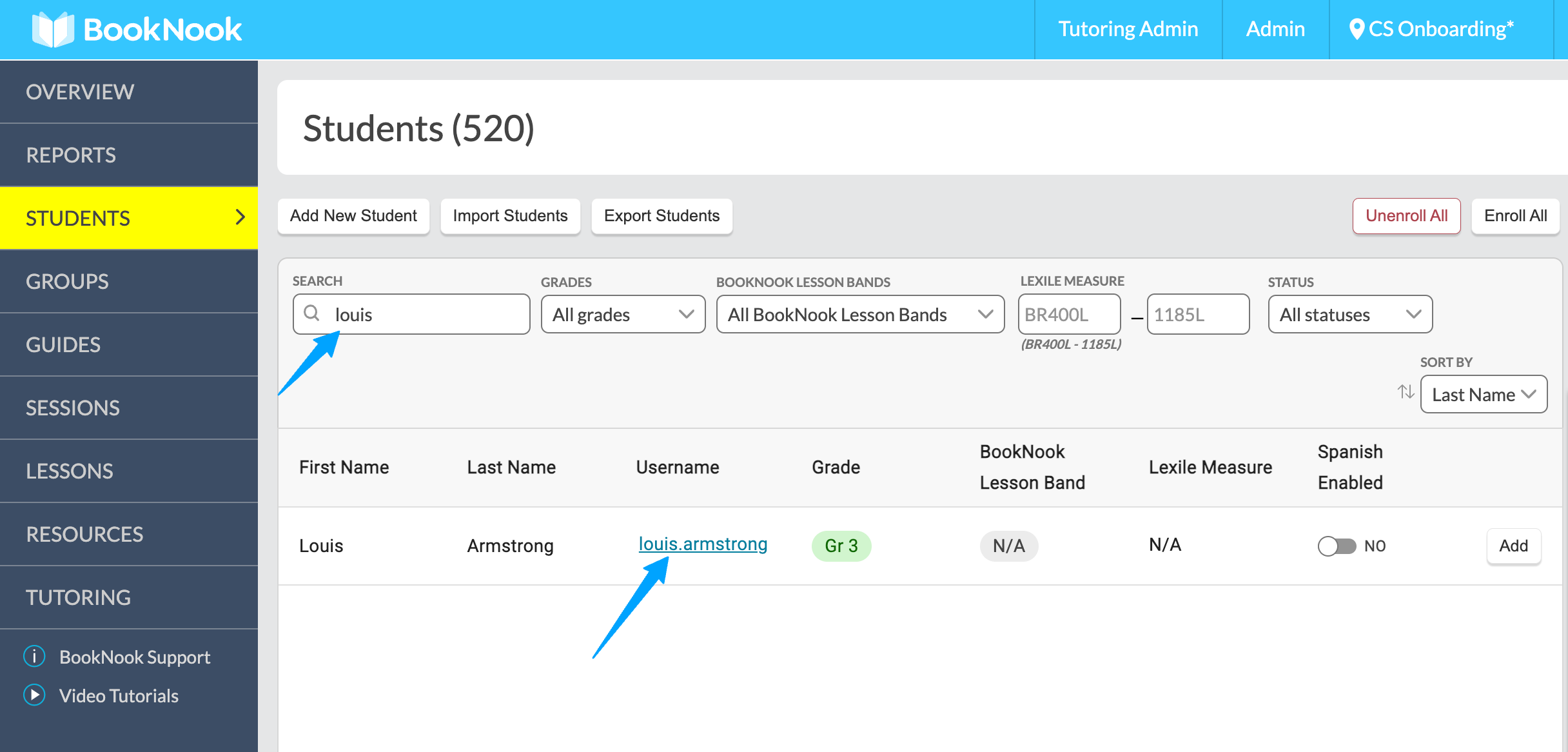
Task: Click the BookNook Support info icon
Action: (x=34, y=656)
